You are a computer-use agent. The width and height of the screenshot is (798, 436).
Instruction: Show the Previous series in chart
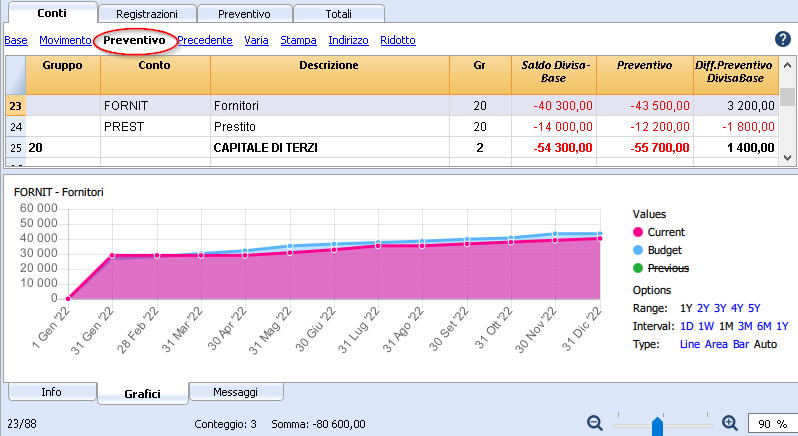click(638, 268)
